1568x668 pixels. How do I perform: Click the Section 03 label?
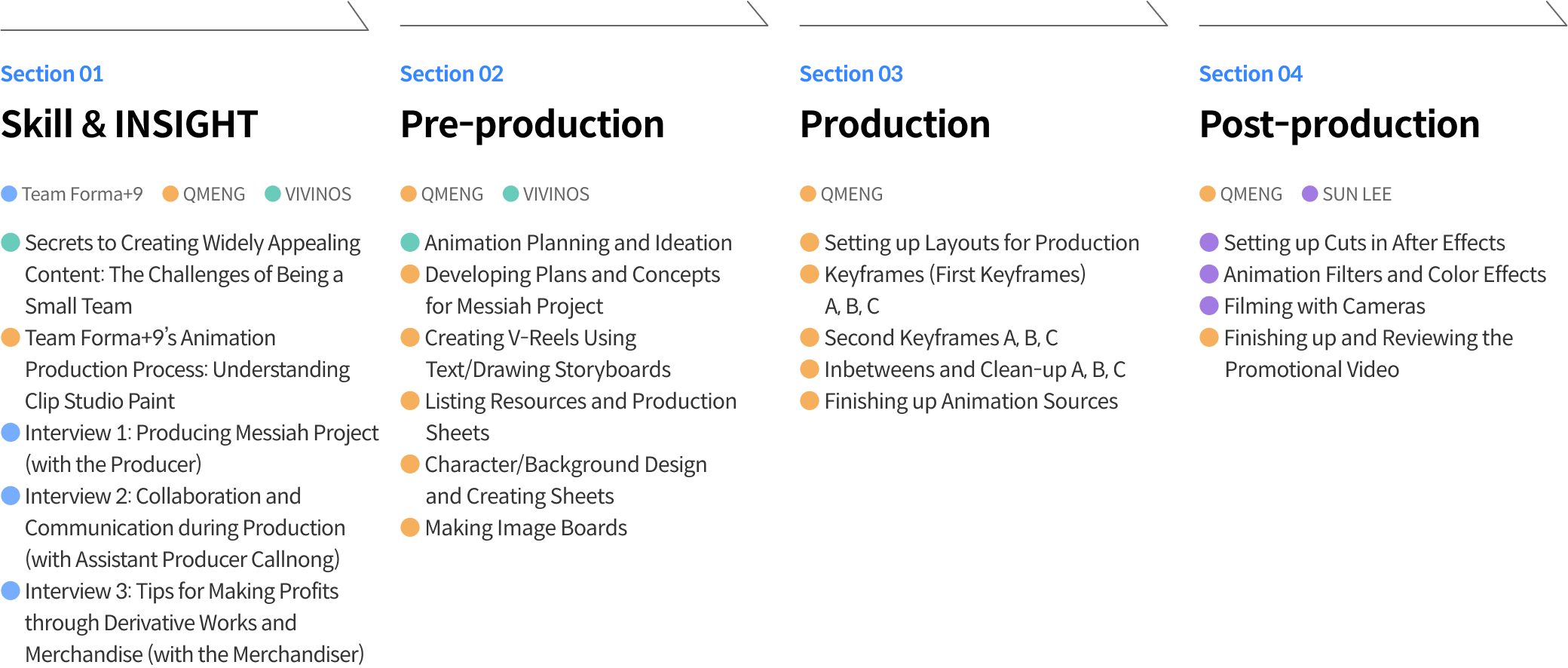[851, 74]
